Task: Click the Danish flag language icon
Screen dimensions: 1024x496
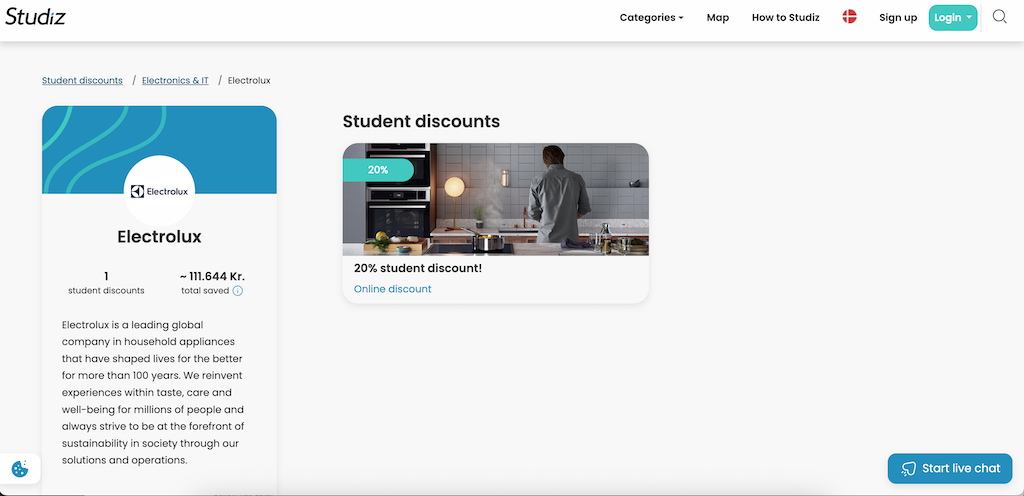Action: [x=849, y=17]
